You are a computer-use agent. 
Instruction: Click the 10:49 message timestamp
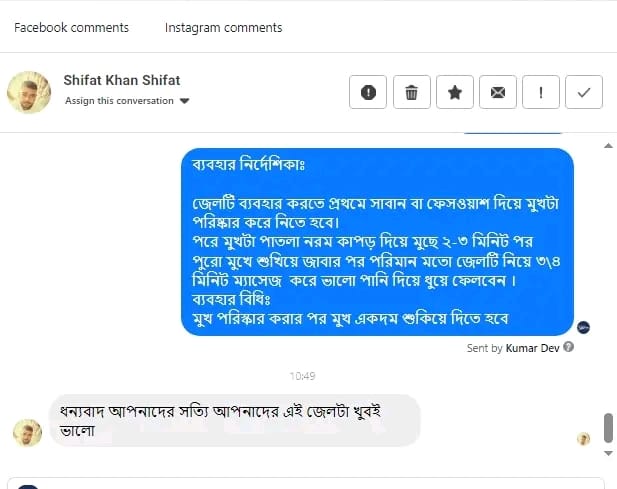(302, 376)
